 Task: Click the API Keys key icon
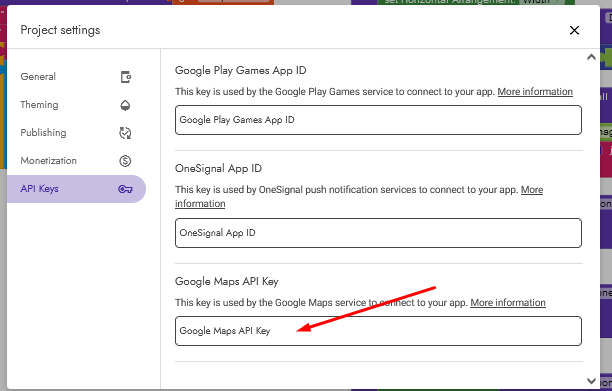(x=125, y=189)
